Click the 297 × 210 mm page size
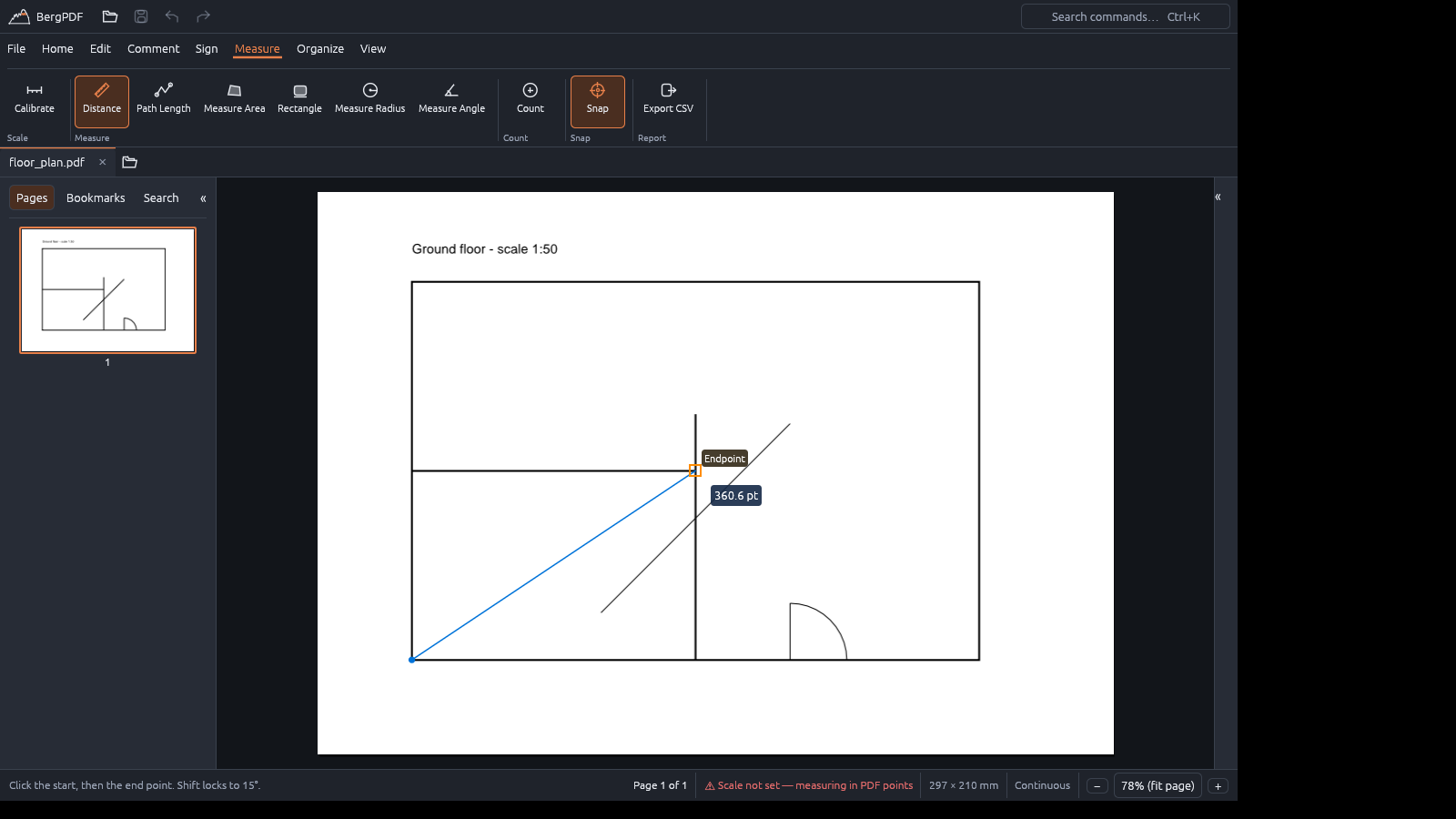Viewport: 1456px width, 819px height. coord(964,786)
